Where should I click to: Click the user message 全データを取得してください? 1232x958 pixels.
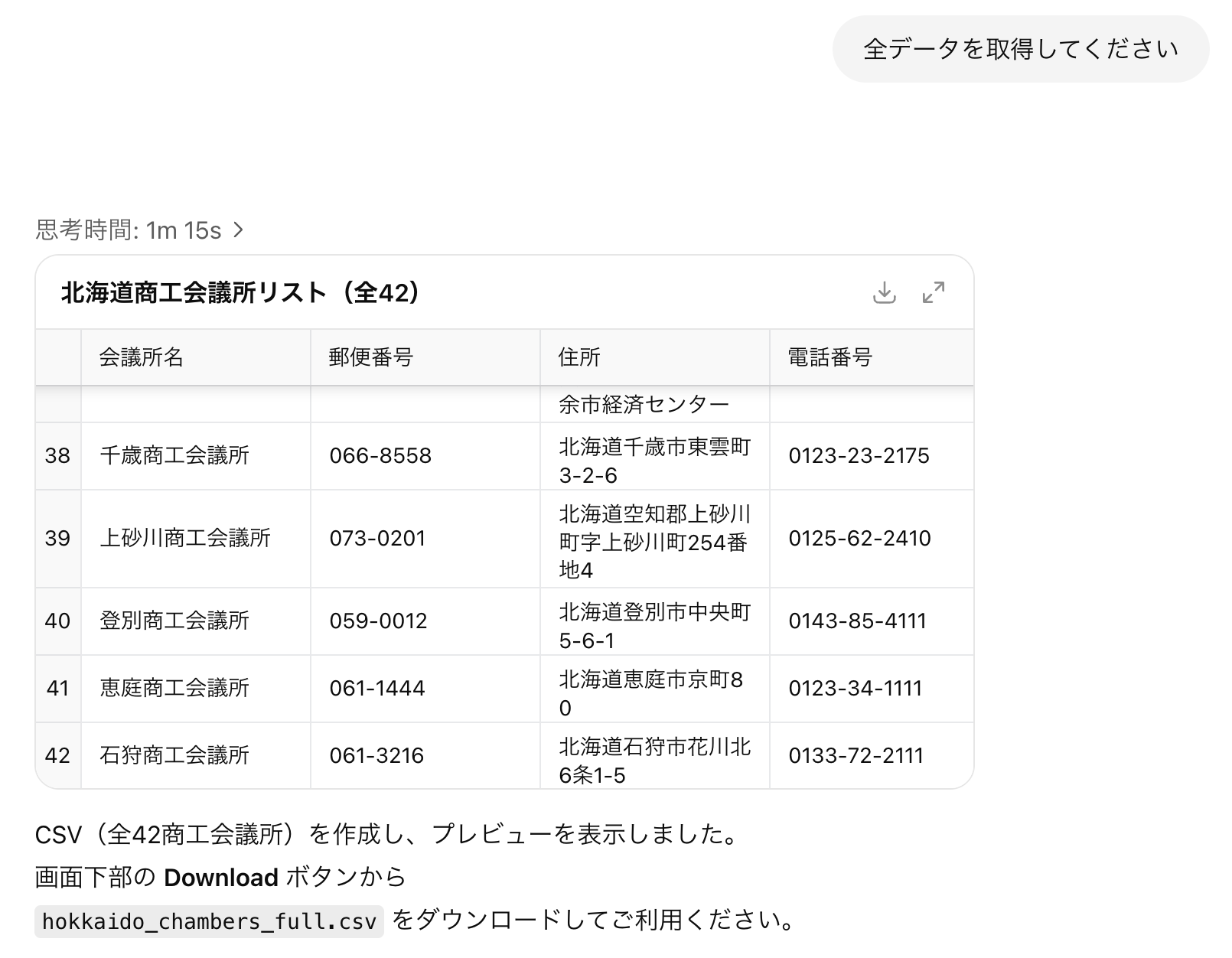[x=1020, y=49]
